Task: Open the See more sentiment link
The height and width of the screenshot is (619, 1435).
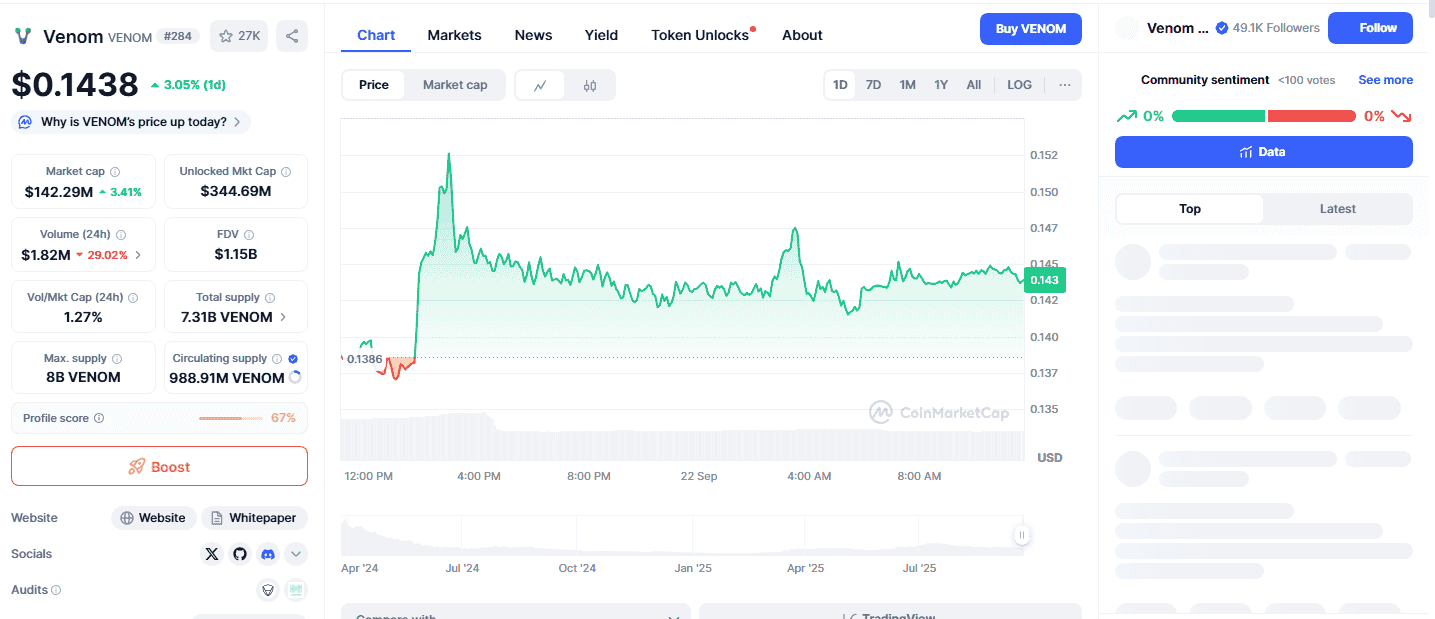Action: tap(1385, 80)
